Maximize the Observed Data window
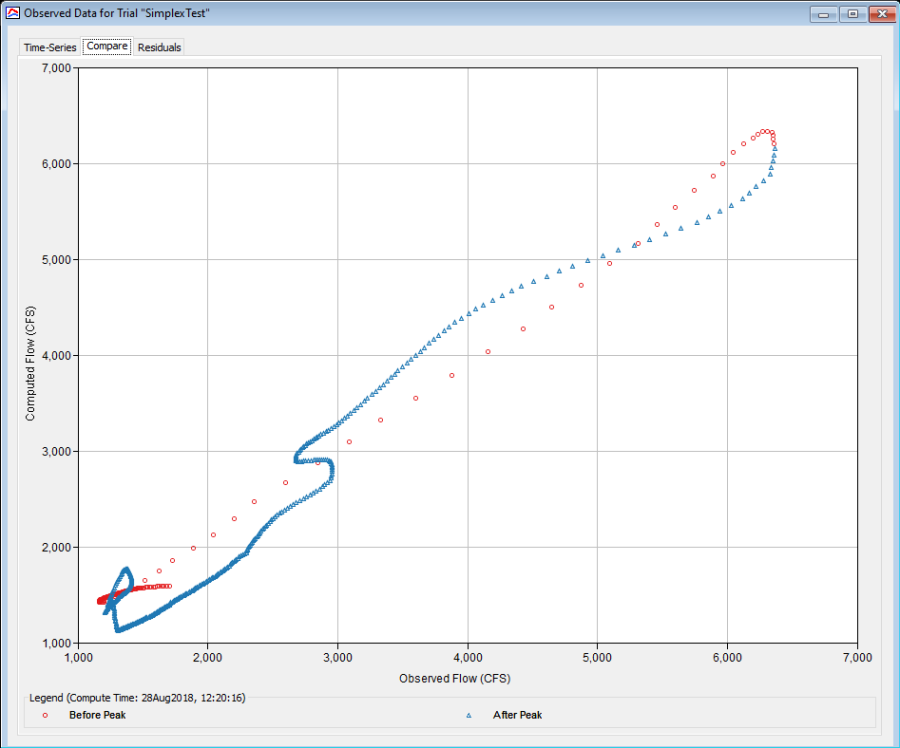This screenshot has width=900, height=748. [x=852, y=14]
